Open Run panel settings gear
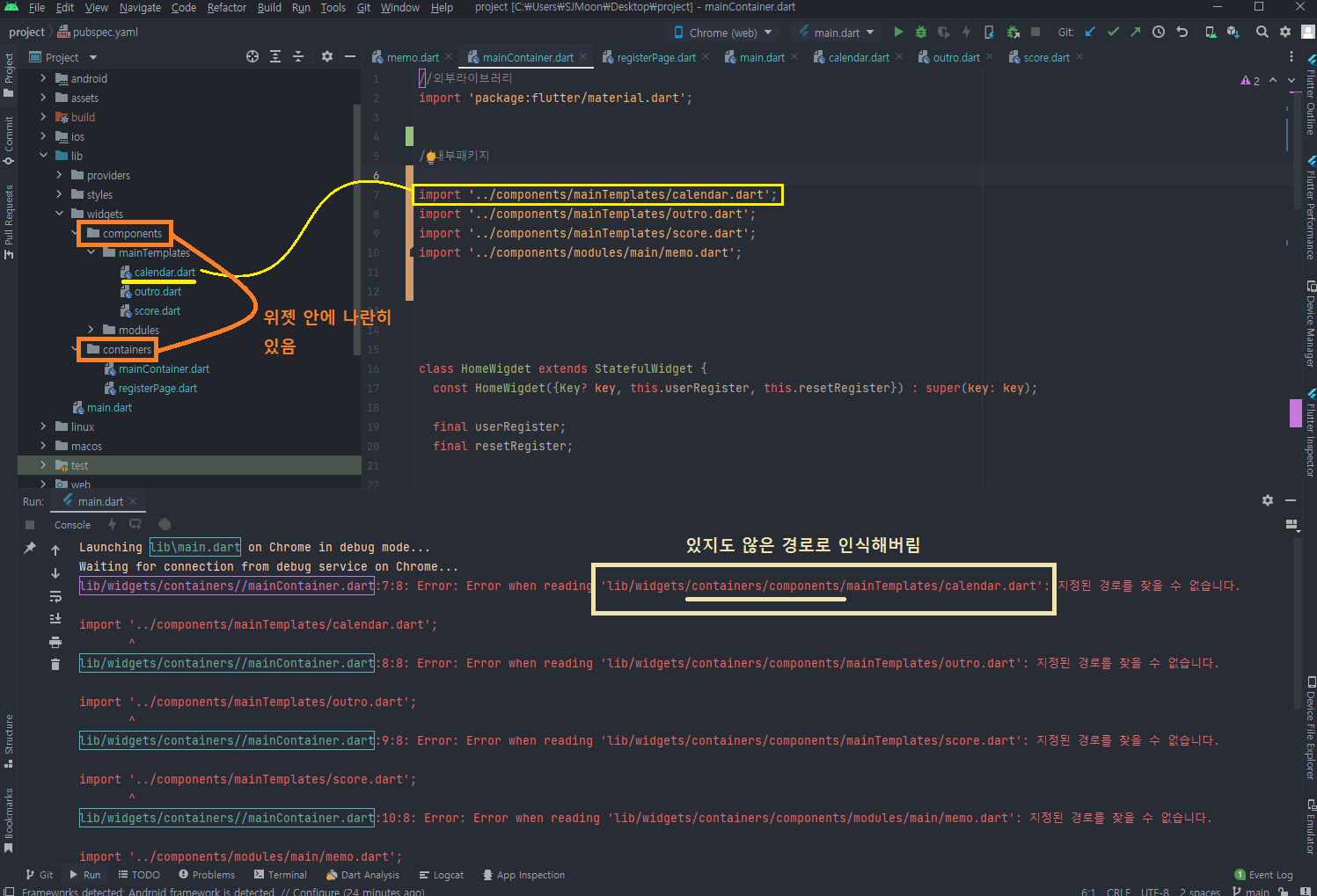The height and width of the screenshot is (896, 1317). (x=1268, y=500)
